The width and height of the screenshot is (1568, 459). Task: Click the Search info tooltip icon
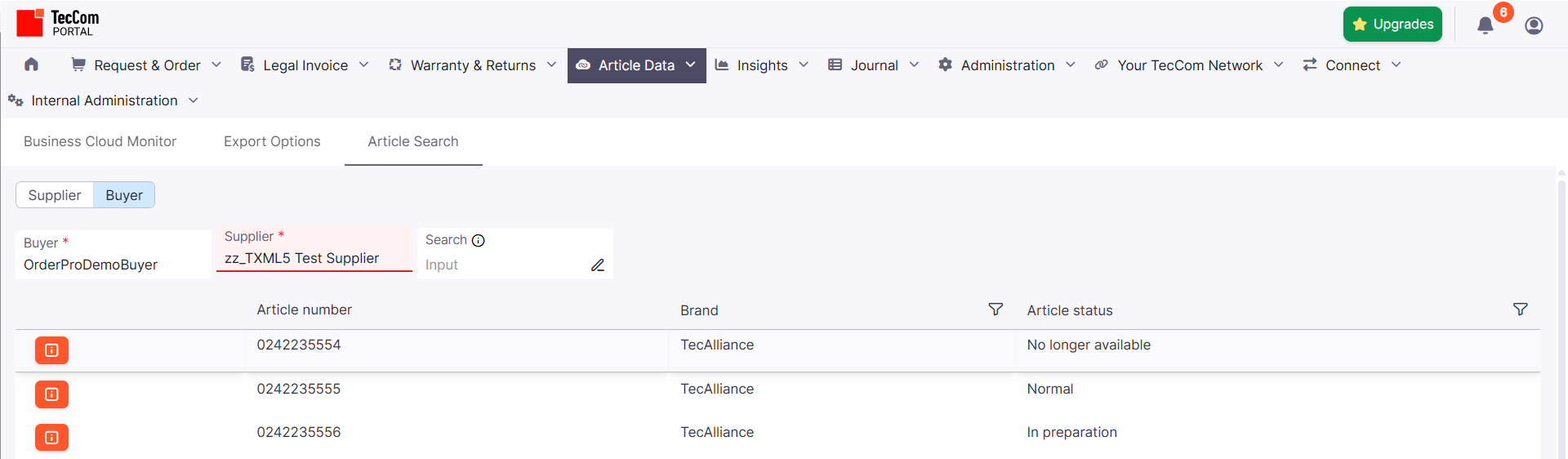coord(479,240)
